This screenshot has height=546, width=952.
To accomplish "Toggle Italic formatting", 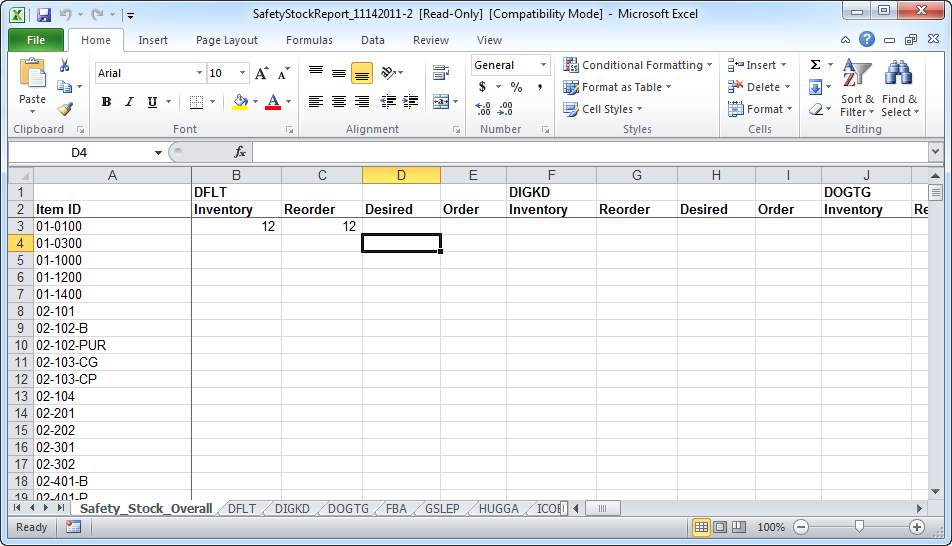I will click(x=129, y=102).
